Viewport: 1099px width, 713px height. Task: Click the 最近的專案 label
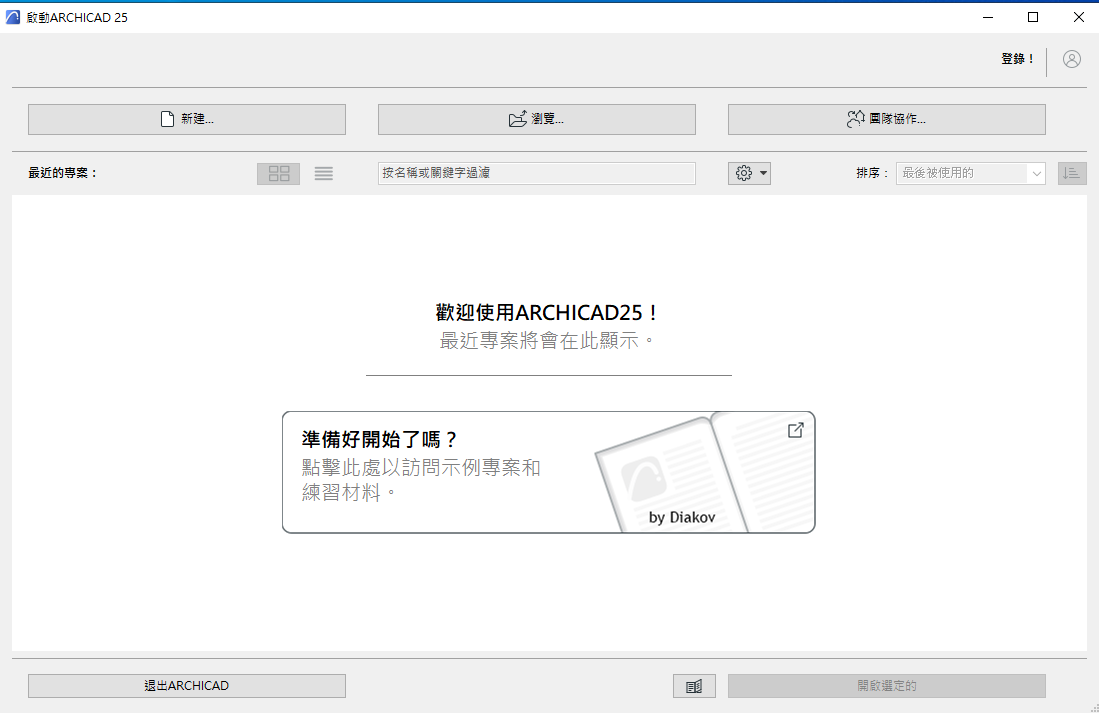point(62,172)
